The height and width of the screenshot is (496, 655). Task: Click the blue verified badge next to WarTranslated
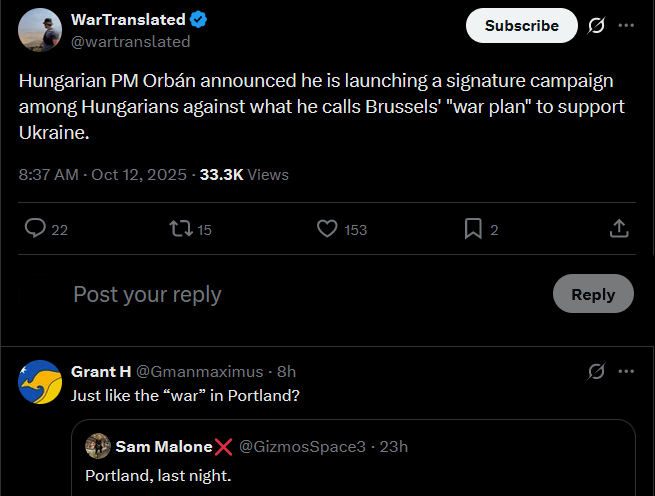coord(200,19)
